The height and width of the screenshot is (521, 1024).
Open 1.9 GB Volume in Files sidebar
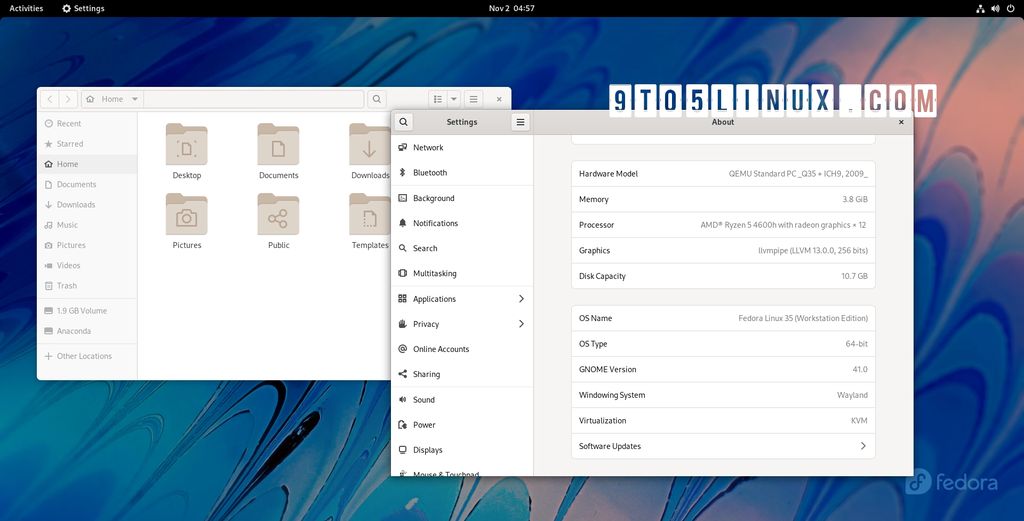pos(87,311)
